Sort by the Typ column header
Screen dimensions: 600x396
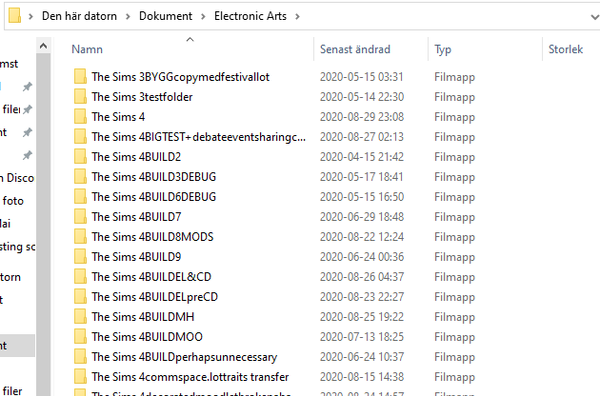[x=443, y=49]
